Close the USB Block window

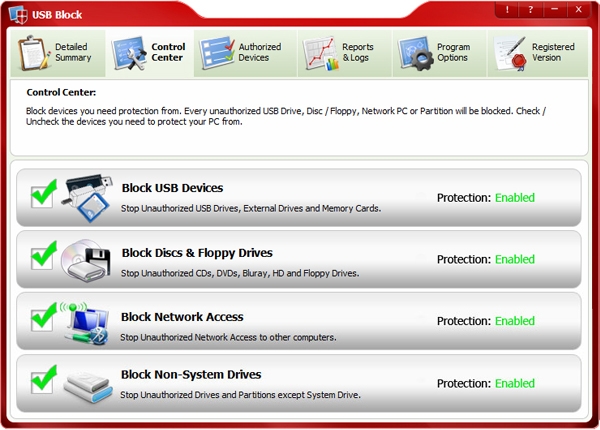pyautogui.click(x=579, y=10)
